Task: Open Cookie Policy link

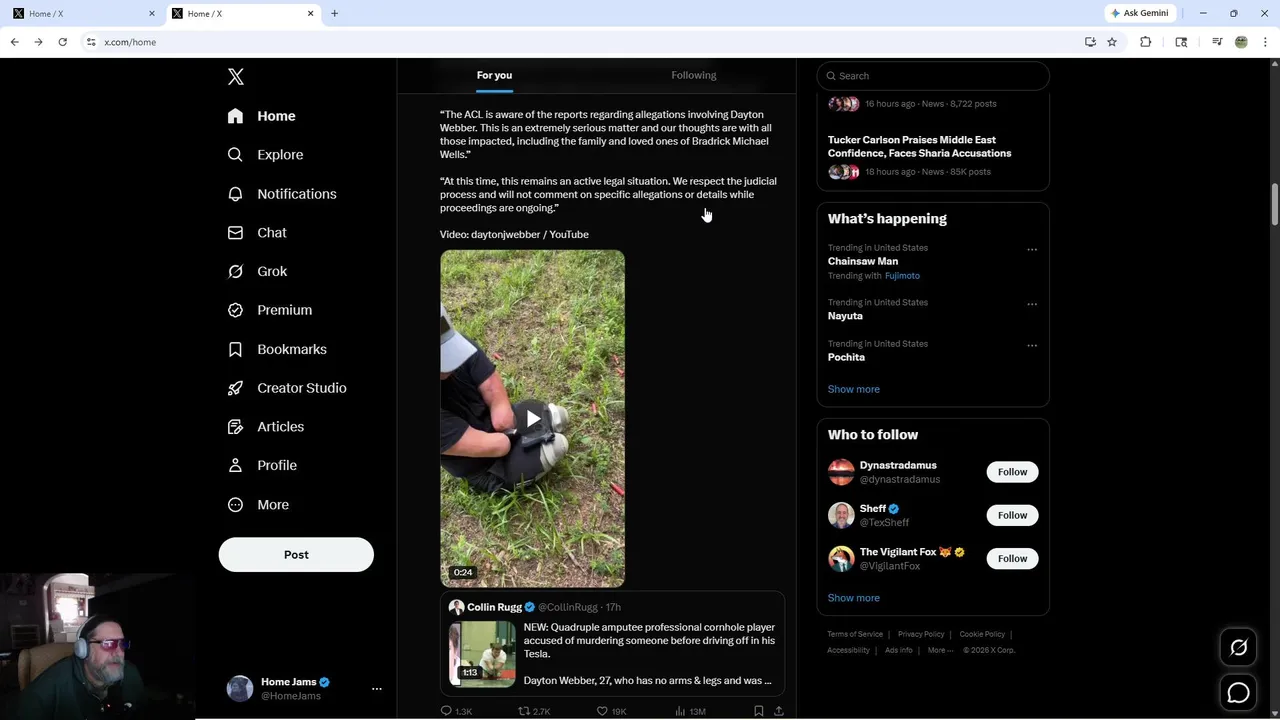Action: click(982, 634)
